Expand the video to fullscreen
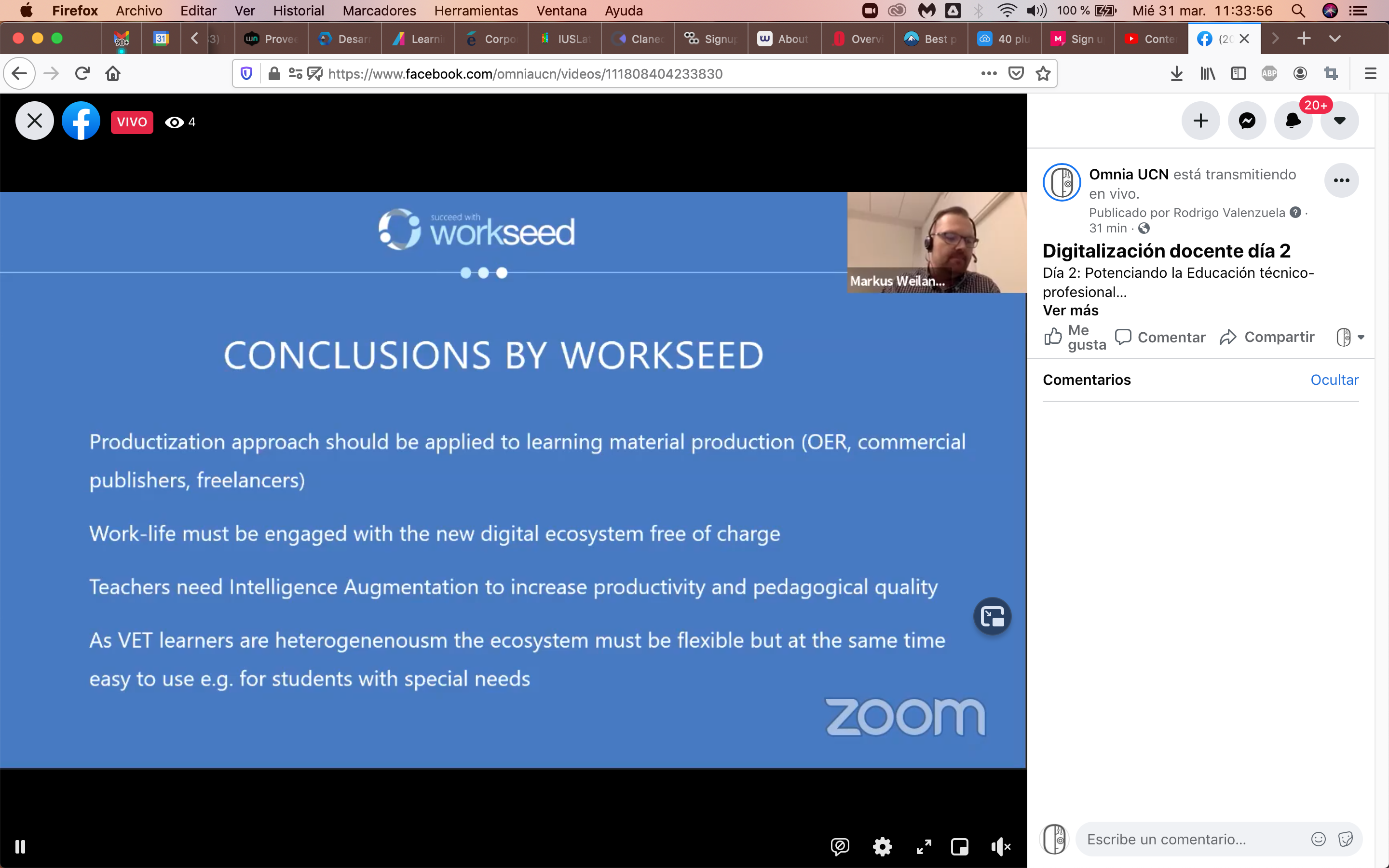Image resolution: width=1389 pixels, height=868 pixels. [x=924, y=847]
